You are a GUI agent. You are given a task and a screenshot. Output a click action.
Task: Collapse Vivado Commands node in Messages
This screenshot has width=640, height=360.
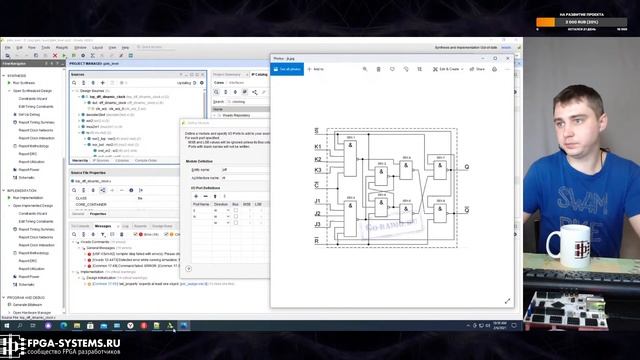click(74, 242)
